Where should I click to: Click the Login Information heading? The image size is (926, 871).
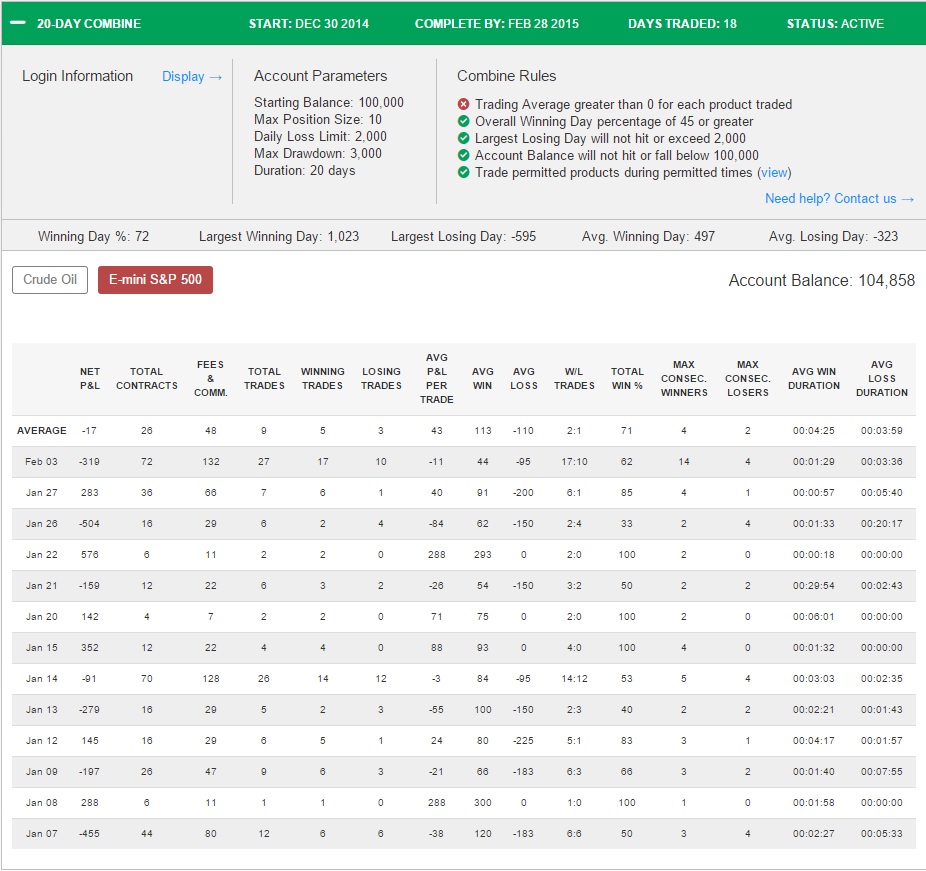click(77, 76)
